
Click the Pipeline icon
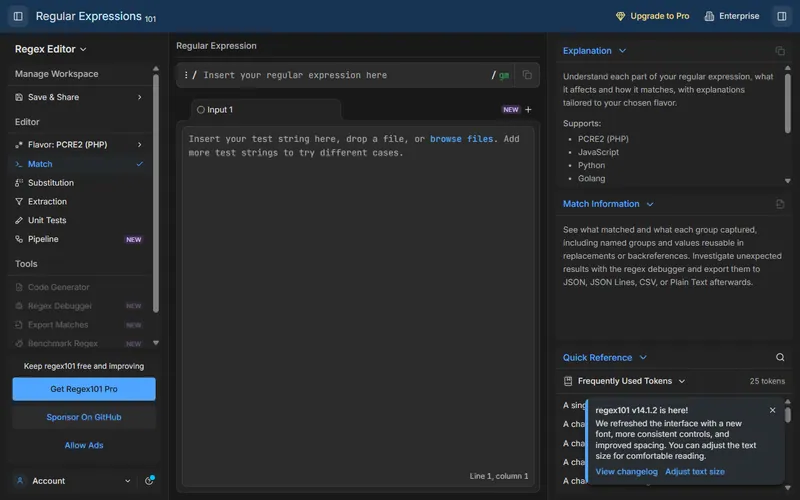[19, 239]
